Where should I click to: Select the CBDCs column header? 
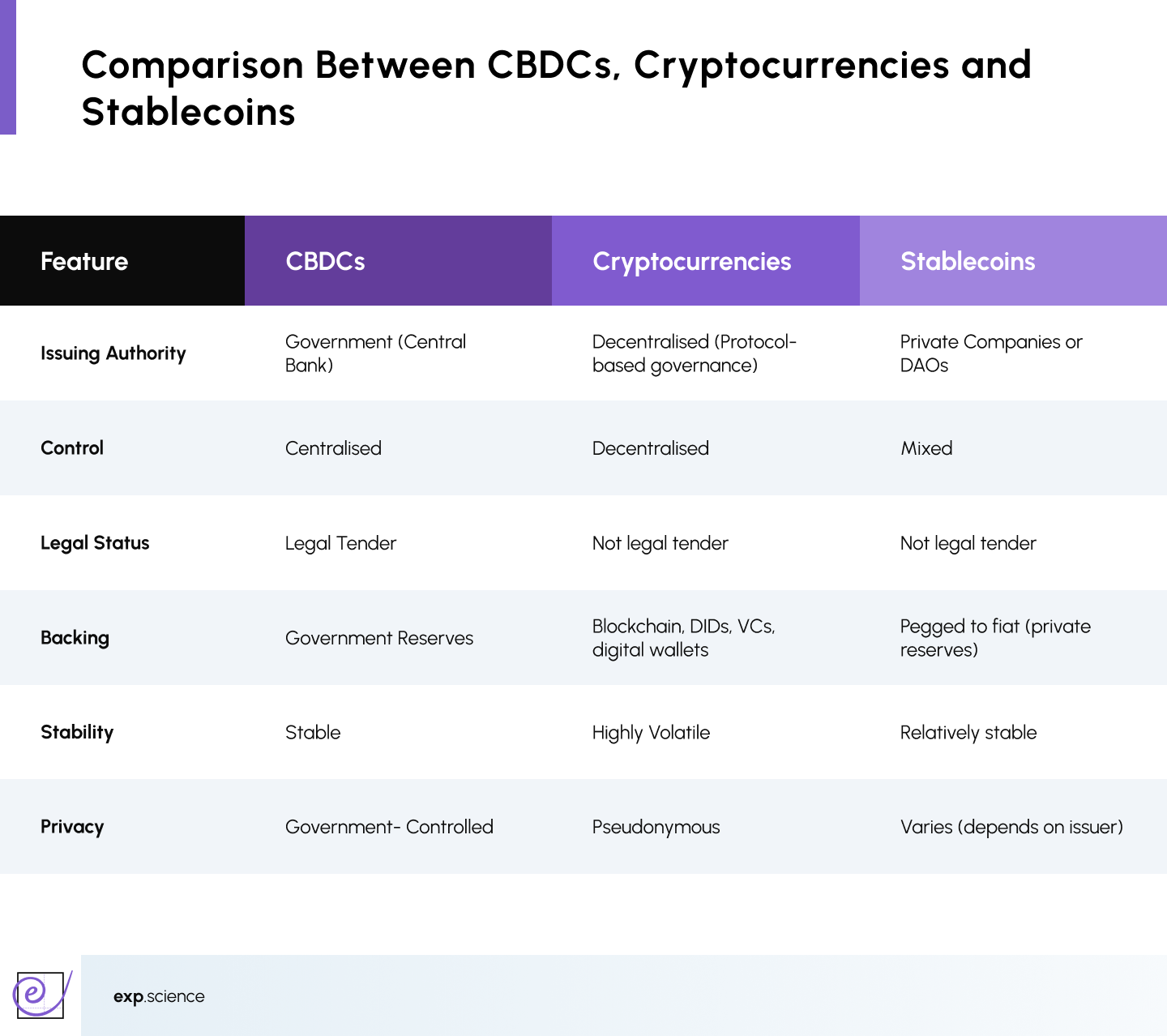coord(325,261)
